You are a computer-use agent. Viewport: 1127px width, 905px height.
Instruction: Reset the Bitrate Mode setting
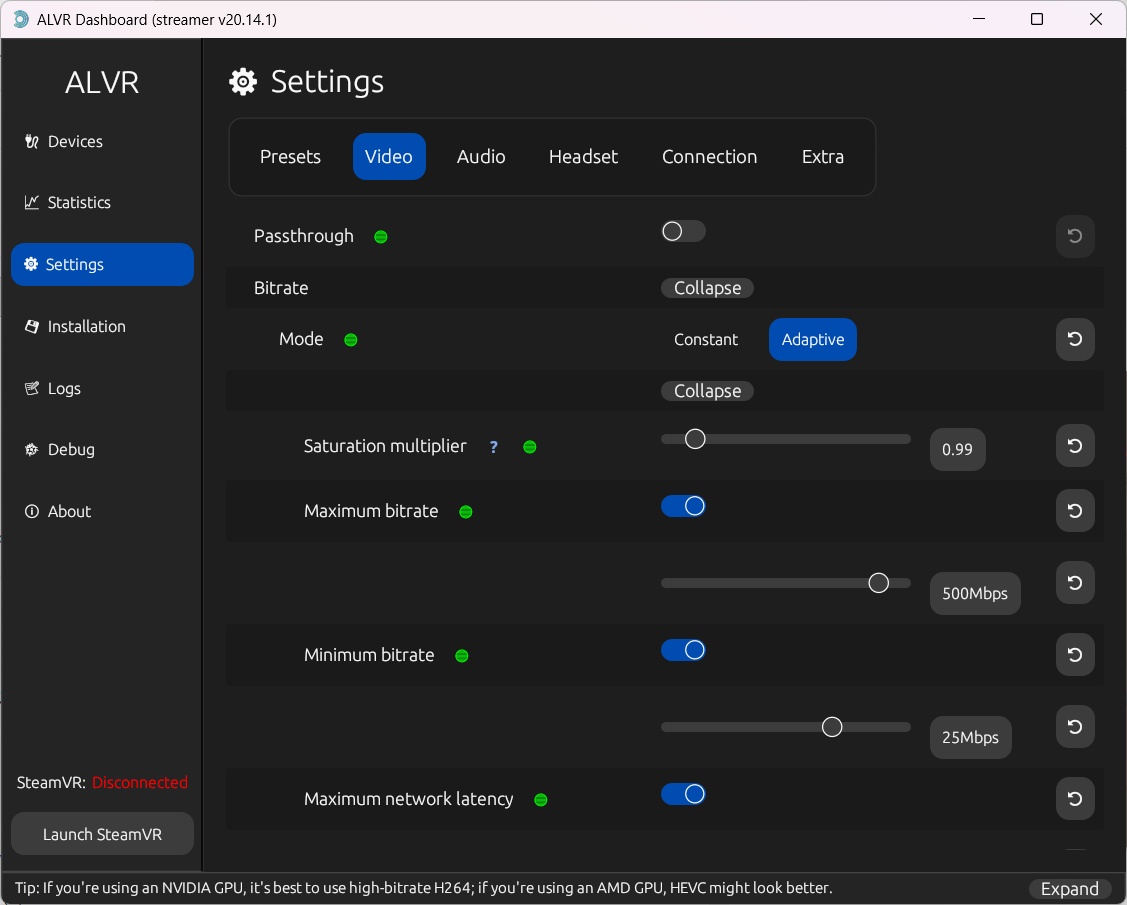1075,339
